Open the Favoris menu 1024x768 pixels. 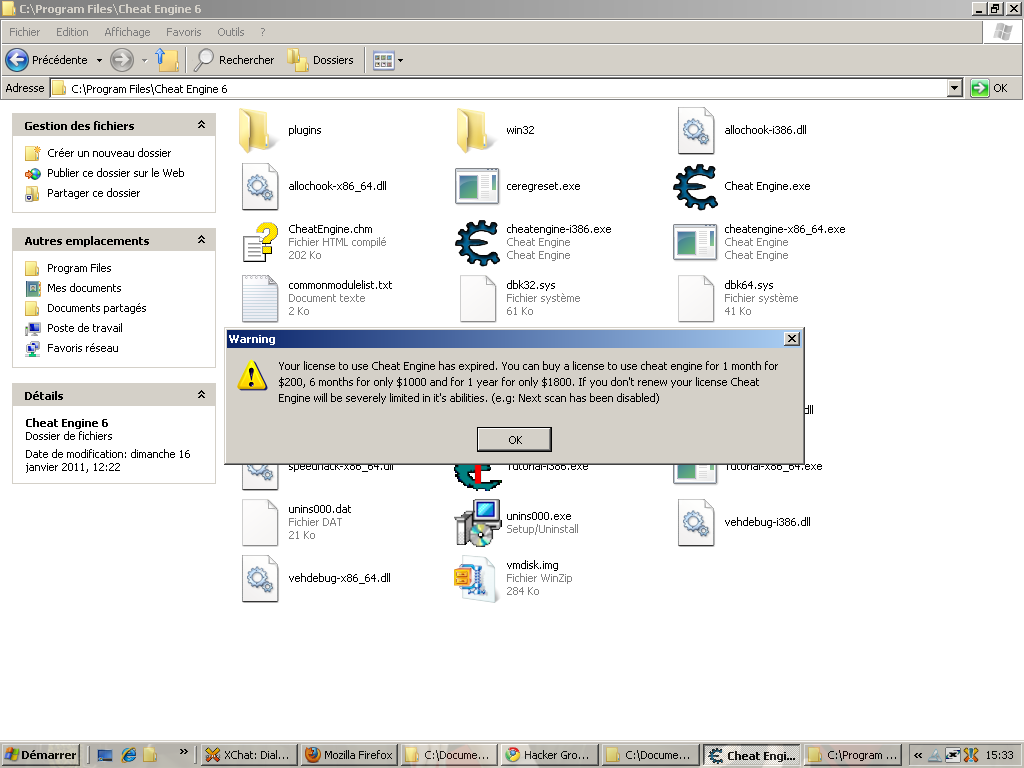point(184,32)
